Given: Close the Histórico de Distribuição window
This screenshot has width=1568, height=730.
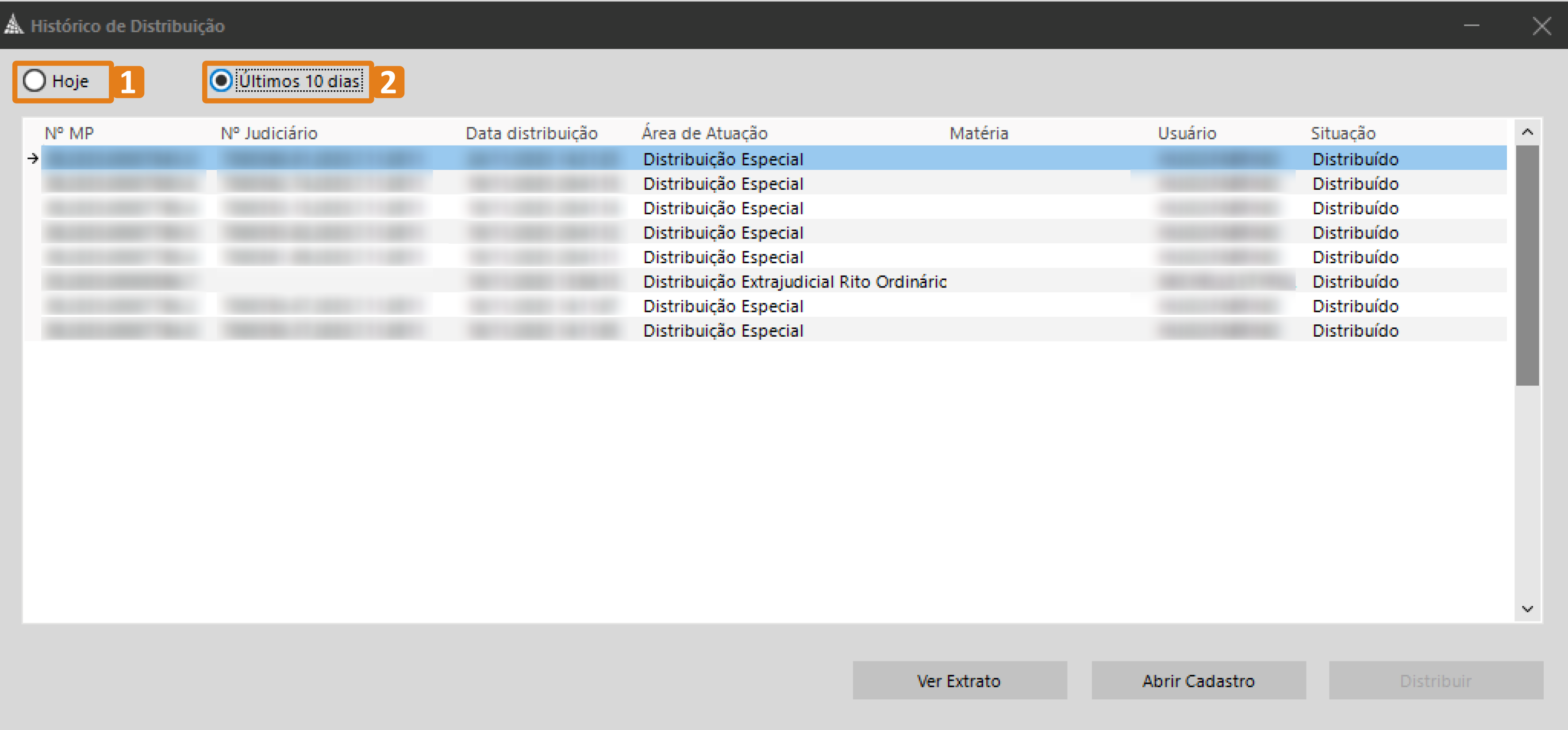Looking at the screenshot, I should [1541, 26].
